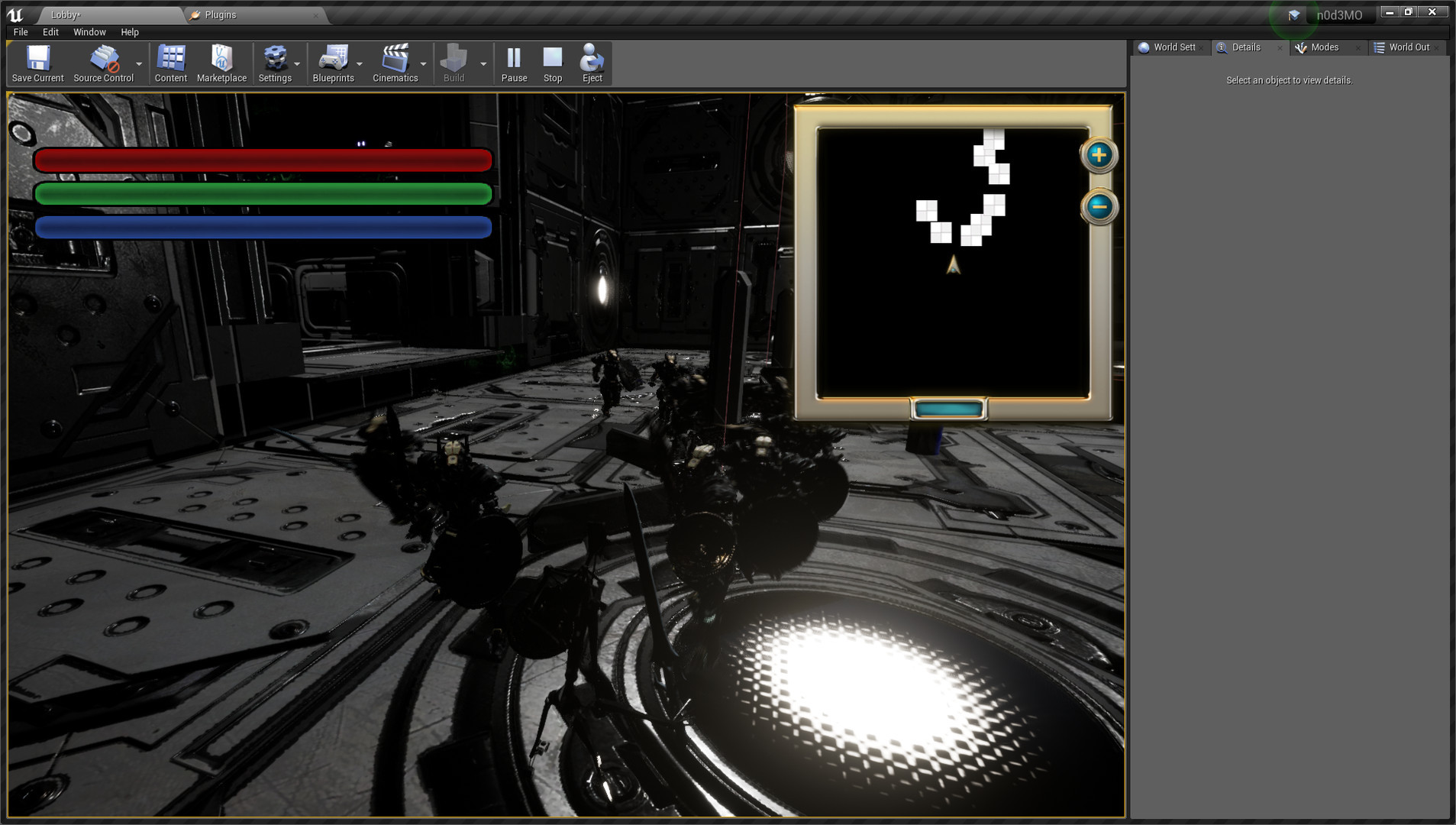Open the Blueprints toolbar icon
The width and height of the screenshot is (1456, 825).
333,63
